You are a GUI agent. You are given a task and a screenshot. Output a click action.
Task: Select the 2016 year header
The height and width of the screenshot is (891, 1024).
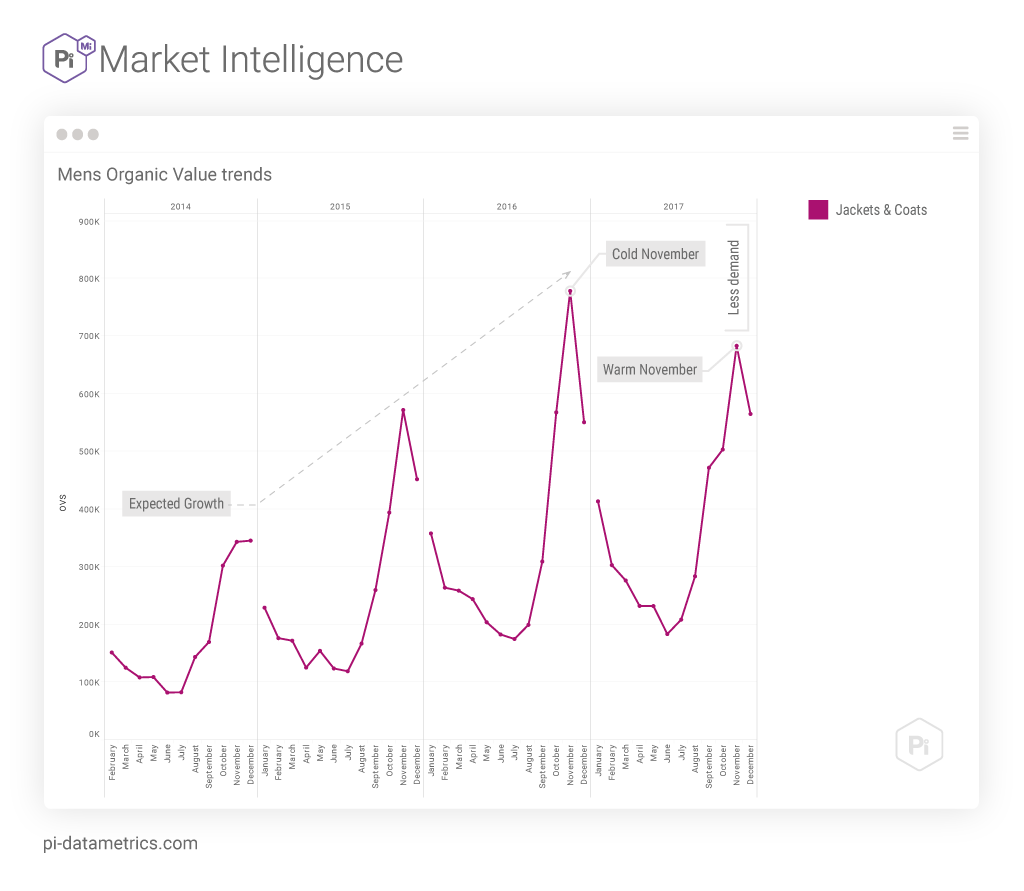pyautogui.click(x=507, y=207)
